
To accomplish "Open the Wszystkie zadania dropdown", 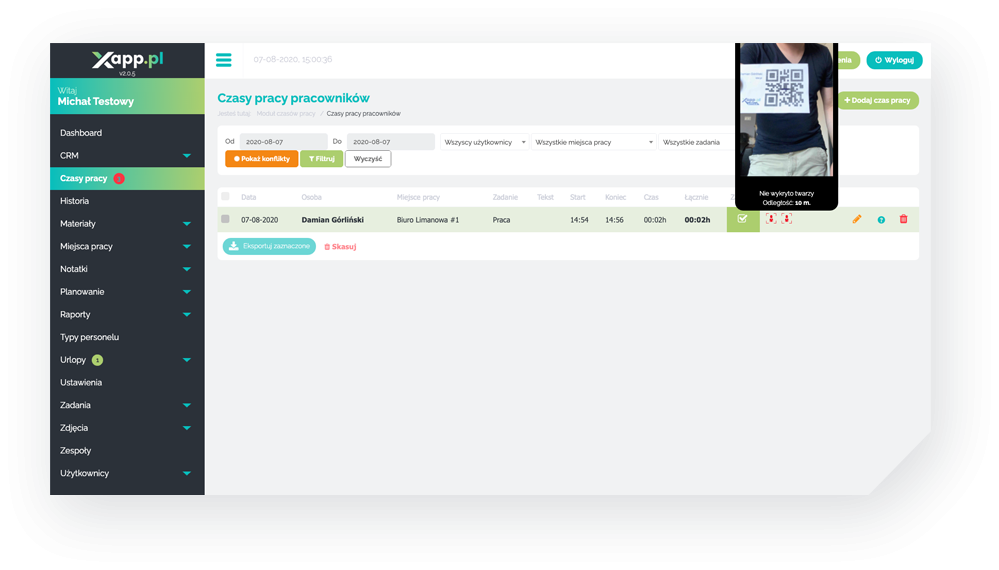I will tap(697, 142).
